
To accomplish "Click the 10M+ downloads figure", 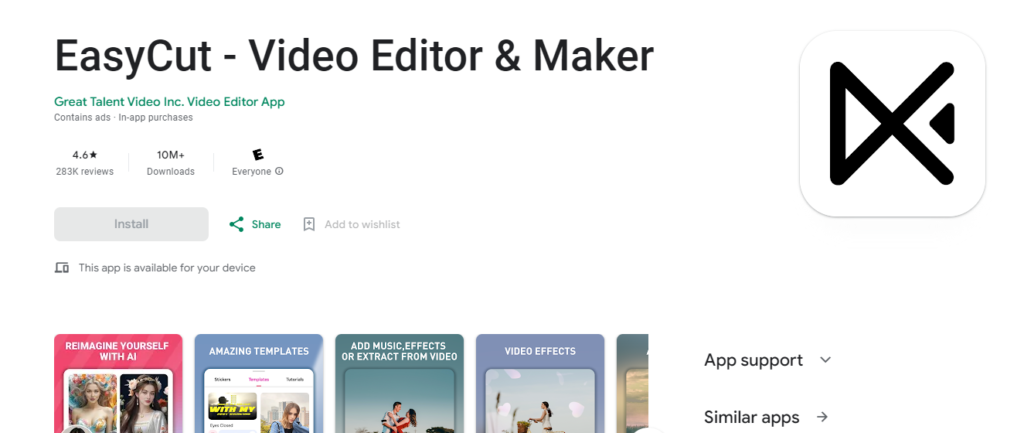I will coord(170,155).
